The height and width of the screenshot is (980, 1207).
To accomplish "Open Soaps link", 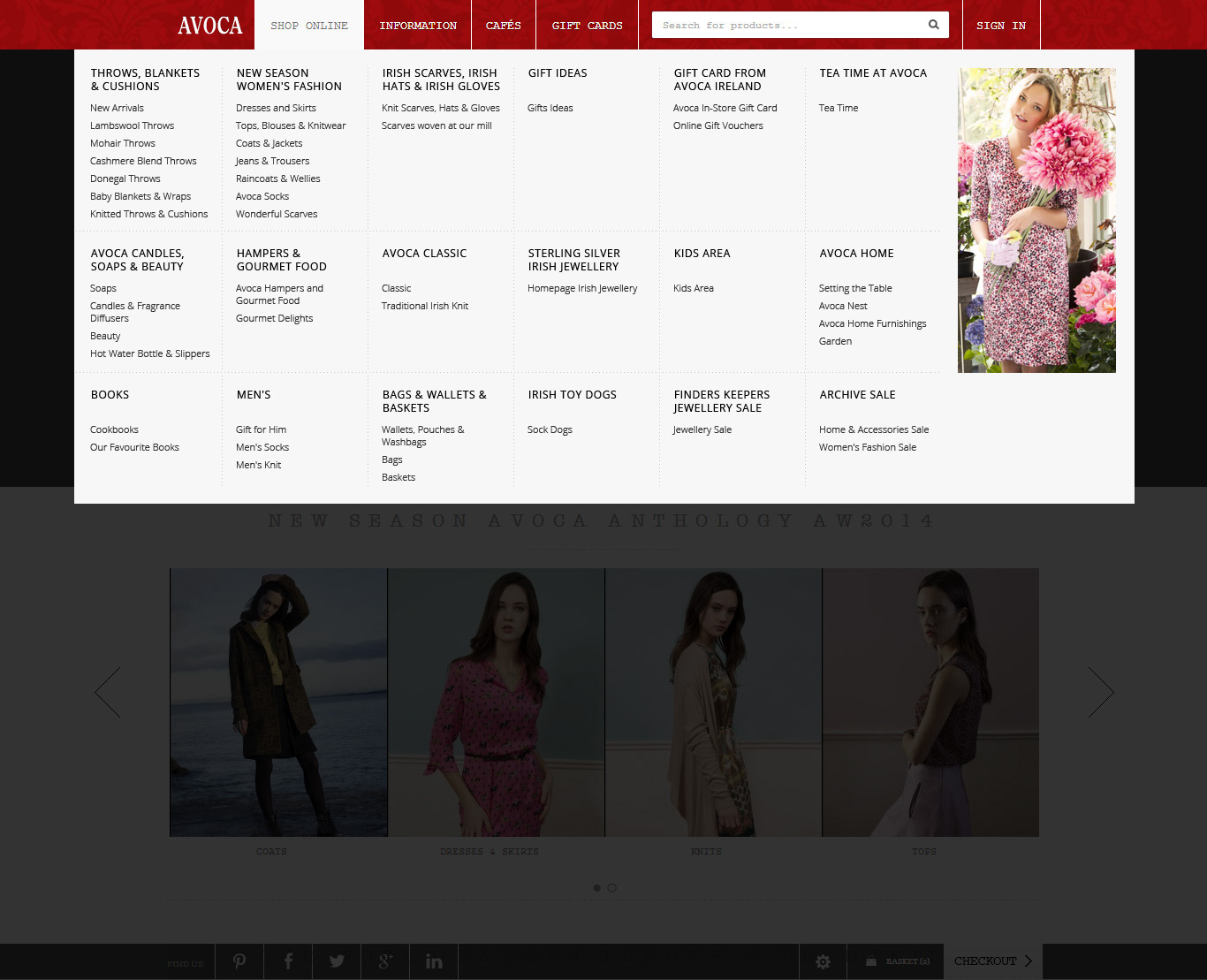I will [103, 288].
